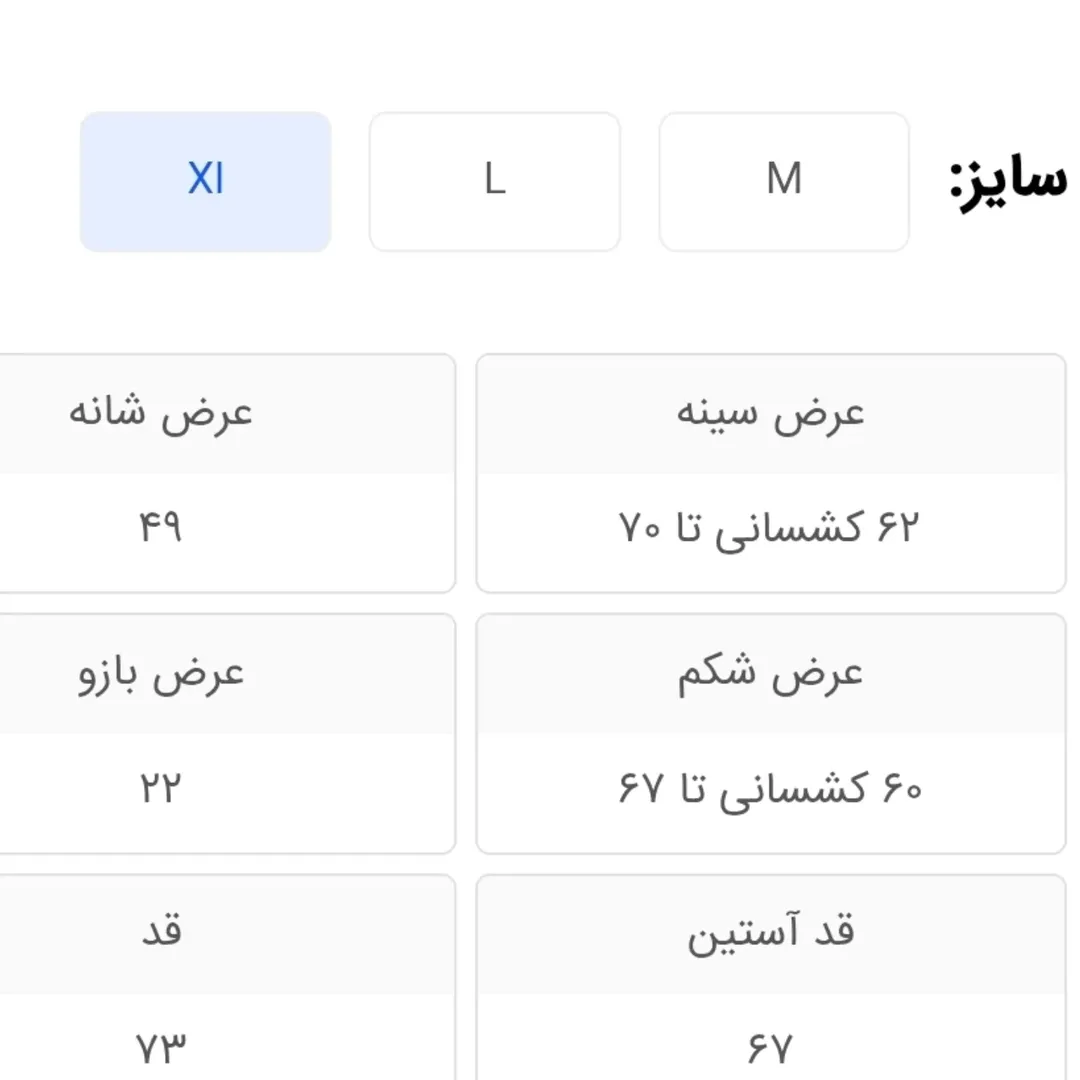Click the عرض سینه header cell
Image resolution: width=1080 pixels, height=1080 pixels.
(771, 414)
